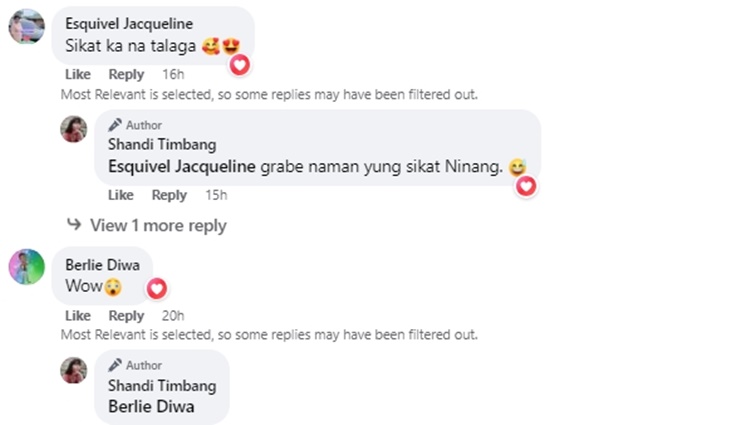Reply to Esquivel Jacqueline's comment

pos(126,75)
